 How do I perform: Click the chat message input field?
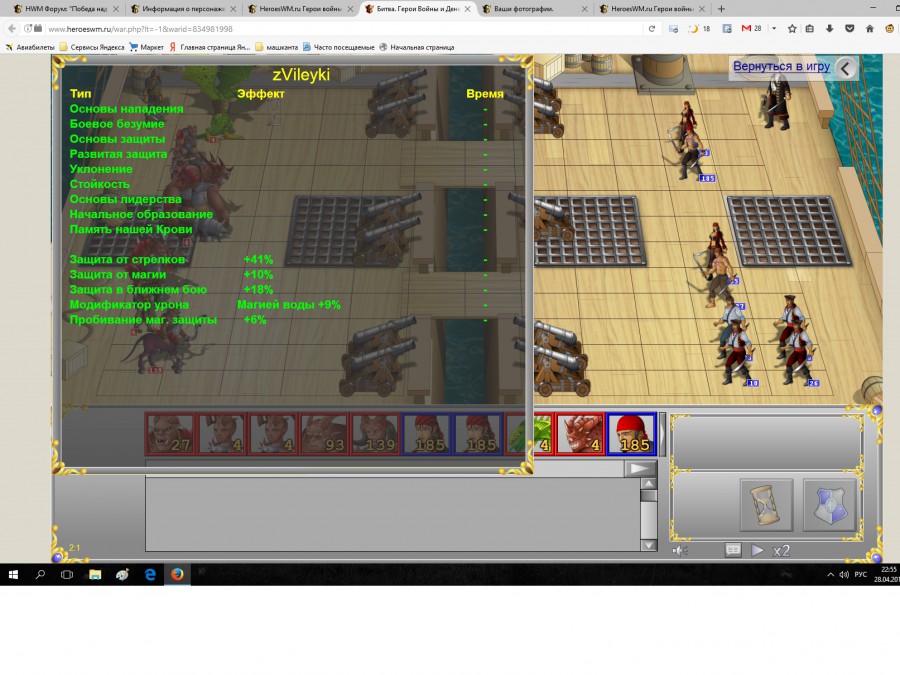pos(385,468)
